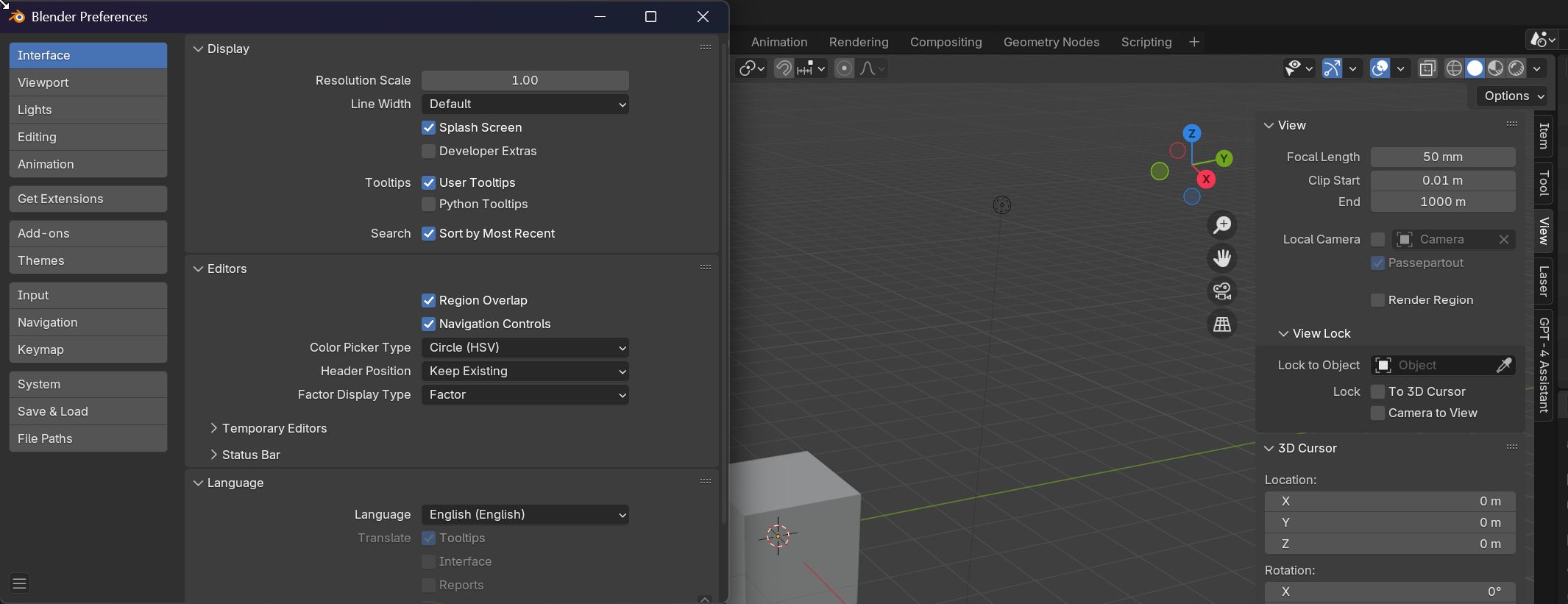Viewport: 1568px width, 604px height.
Task: Click Focal Length 50 mm field
Action: tap(1443, 157)
